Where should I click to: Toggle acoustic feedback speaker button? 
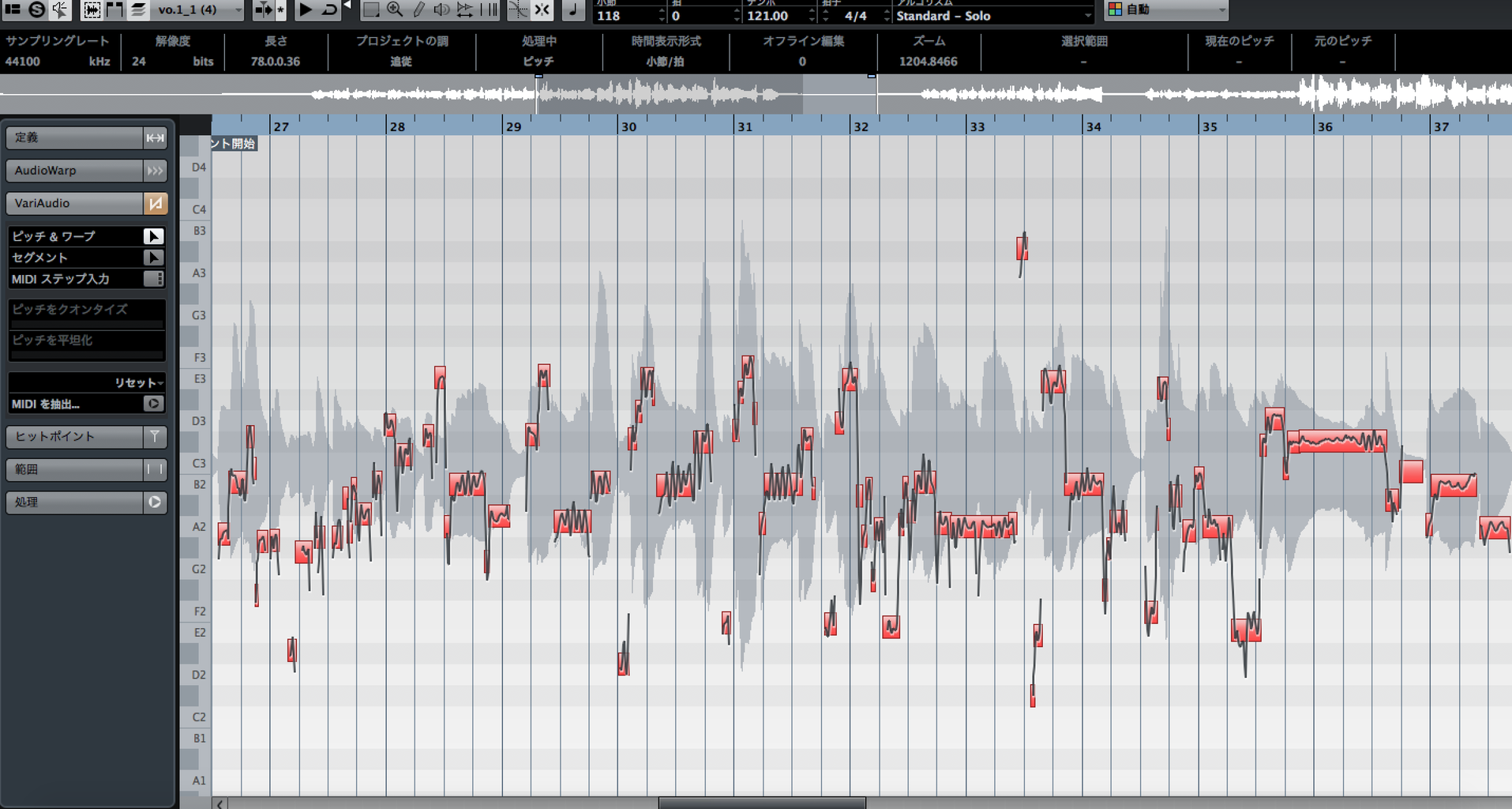coord(60,9)
